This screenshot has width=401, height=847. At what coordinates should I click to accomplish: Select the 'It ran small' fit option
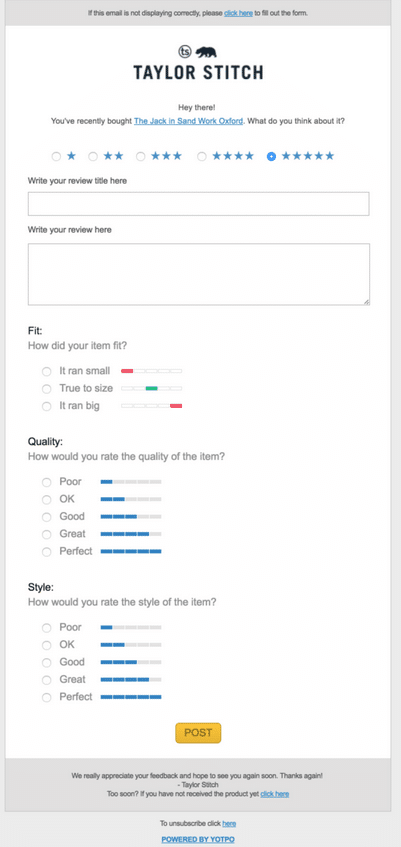(x=47, y=372)
